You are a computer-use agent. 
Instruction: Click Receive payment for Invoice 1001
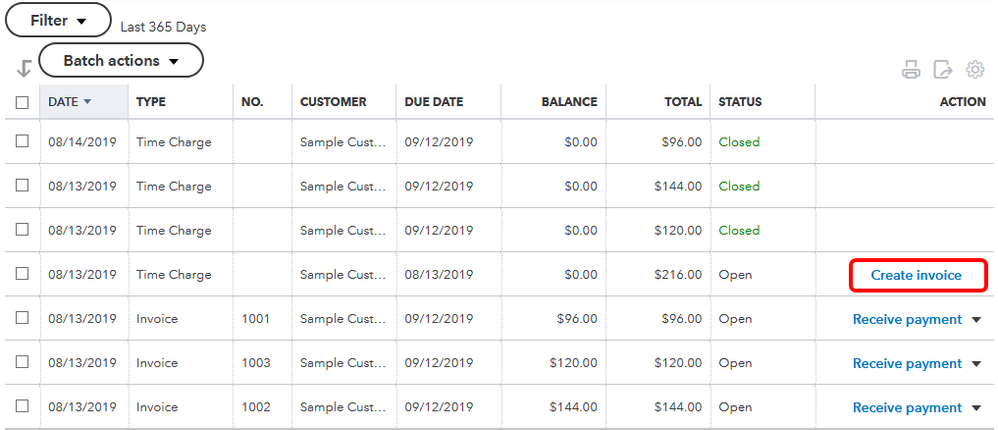point(906,320)
